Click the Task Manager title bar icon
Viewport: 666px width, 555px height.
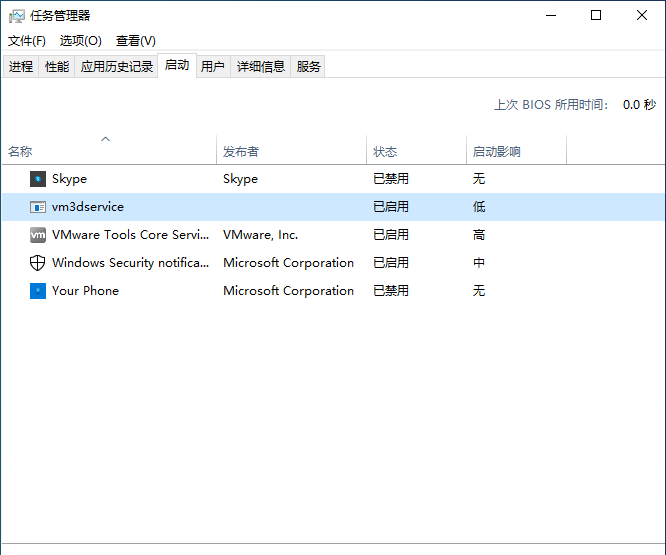[x=16, y=16]
